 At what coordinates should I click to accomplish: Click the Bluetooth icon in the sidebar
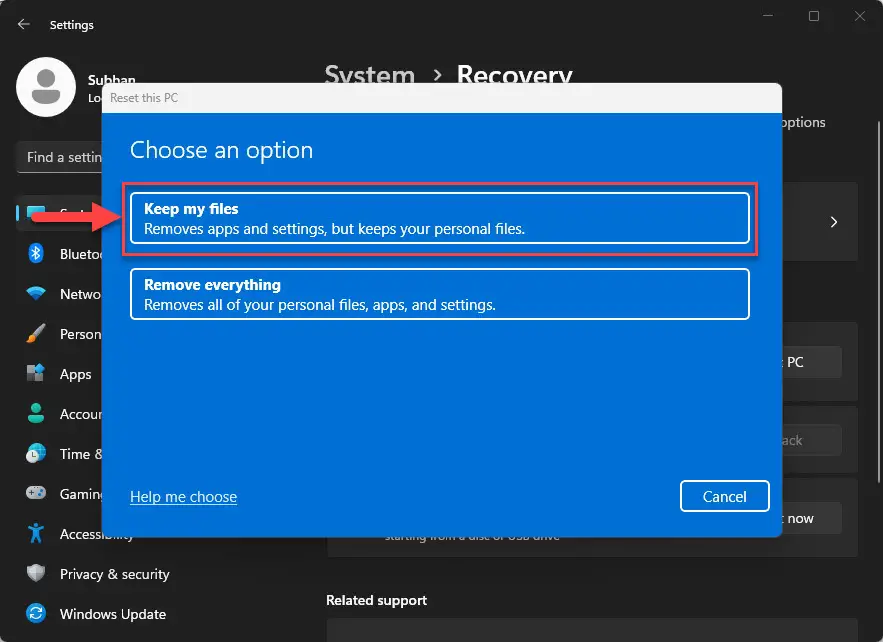pyautogui.click(x=36, y=254)
